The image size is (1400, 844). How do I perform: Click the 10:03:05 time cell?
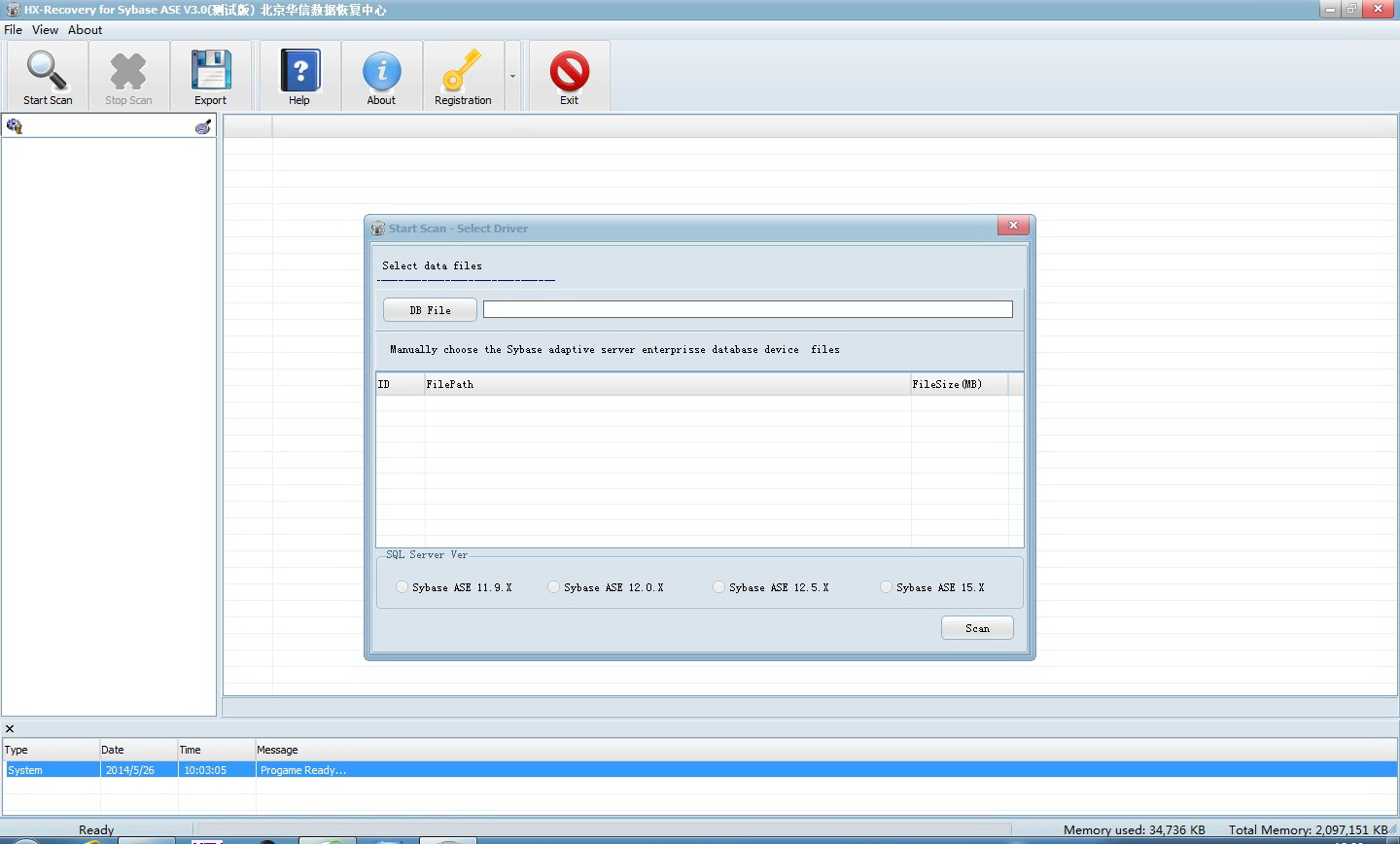[x=217, y=770]
